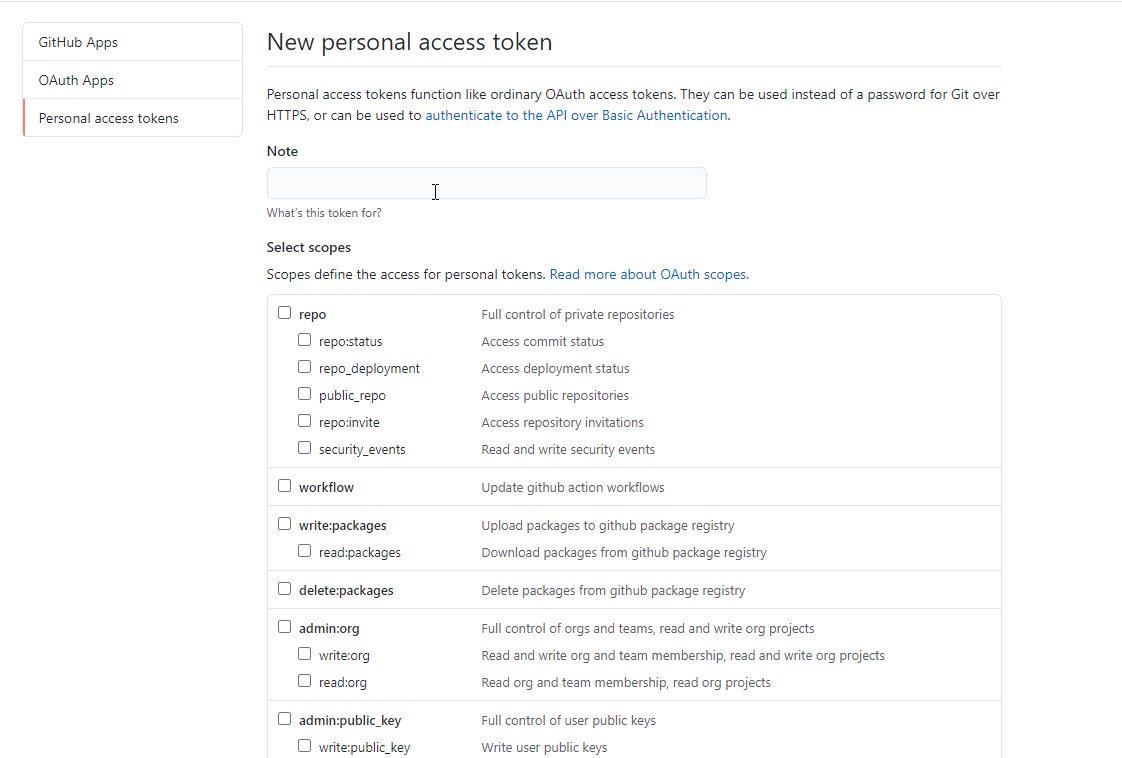Select delete:packages scope checkbox

click(285, 589)
